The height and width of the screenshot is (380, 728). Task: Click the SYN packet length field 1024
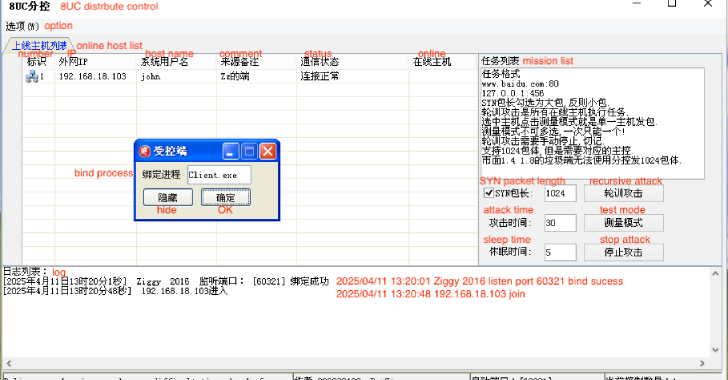[560, 193]
